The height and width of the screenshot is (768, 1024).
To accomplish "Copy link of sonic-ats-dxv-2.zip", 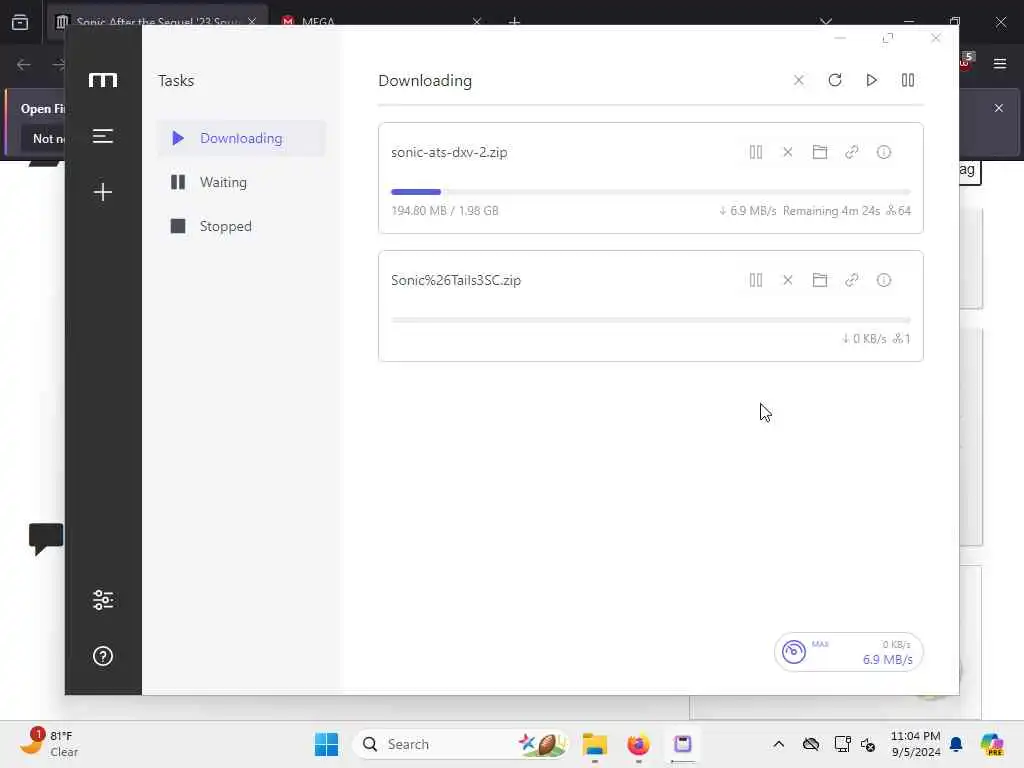I will pos(852,152).
